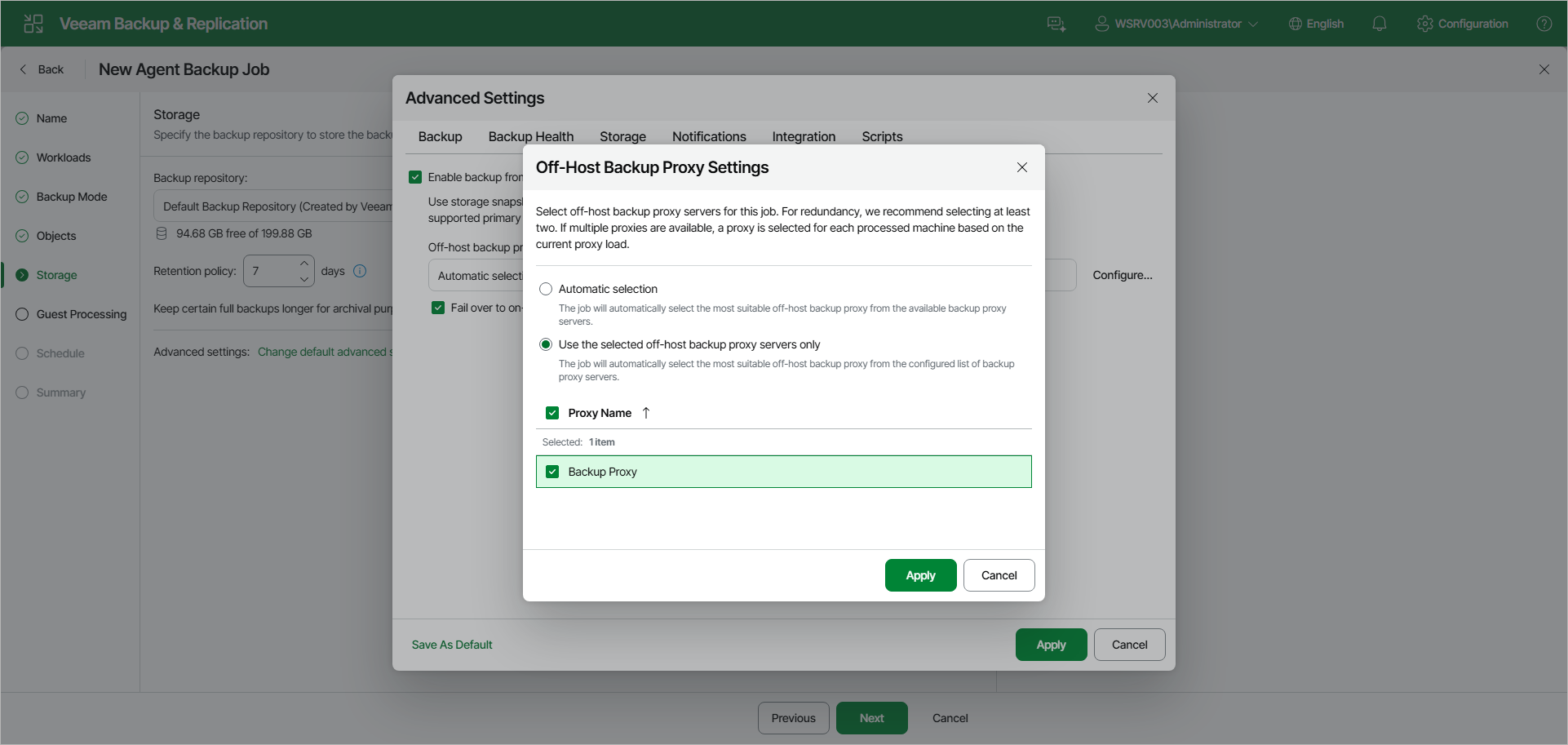This screenshot has height=745, width=1568.
Task: Open Change default advanced settings link
Action: pyautogui.click(x=325, y=352)
